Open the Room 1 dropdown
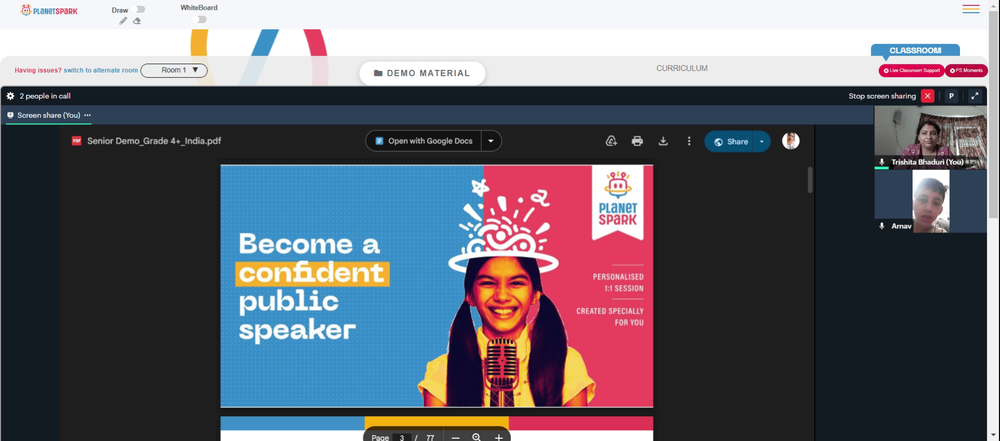This screenshot has height=441, width=1000. [174, 70]
